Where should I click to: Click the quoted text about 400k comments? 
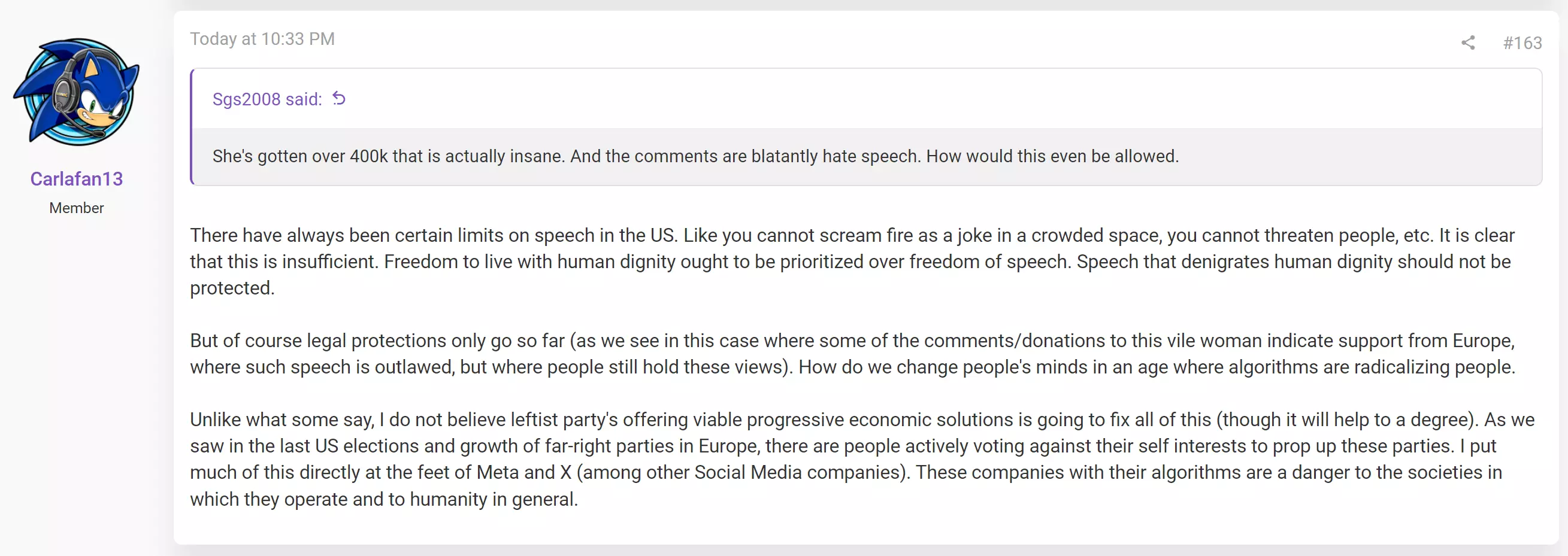696,156
